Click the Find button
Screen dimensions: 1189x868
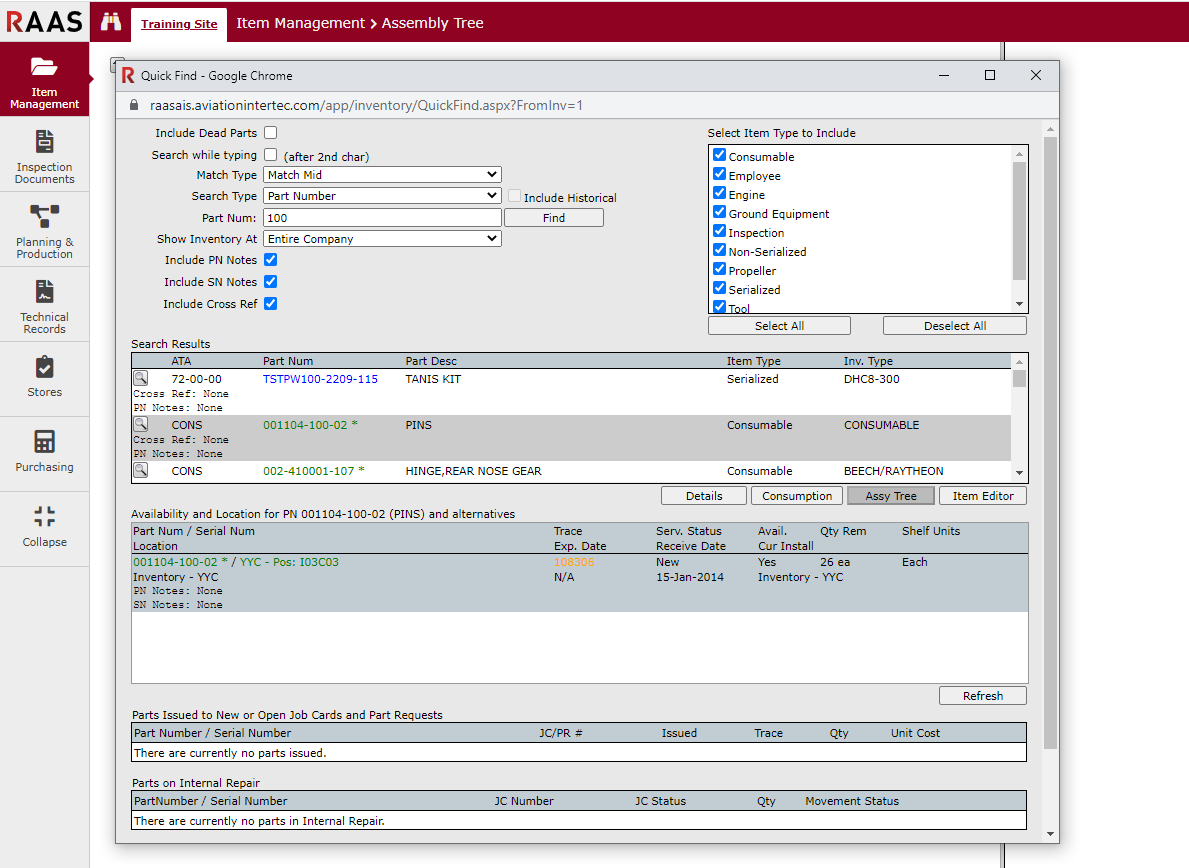tap(553, 218)
